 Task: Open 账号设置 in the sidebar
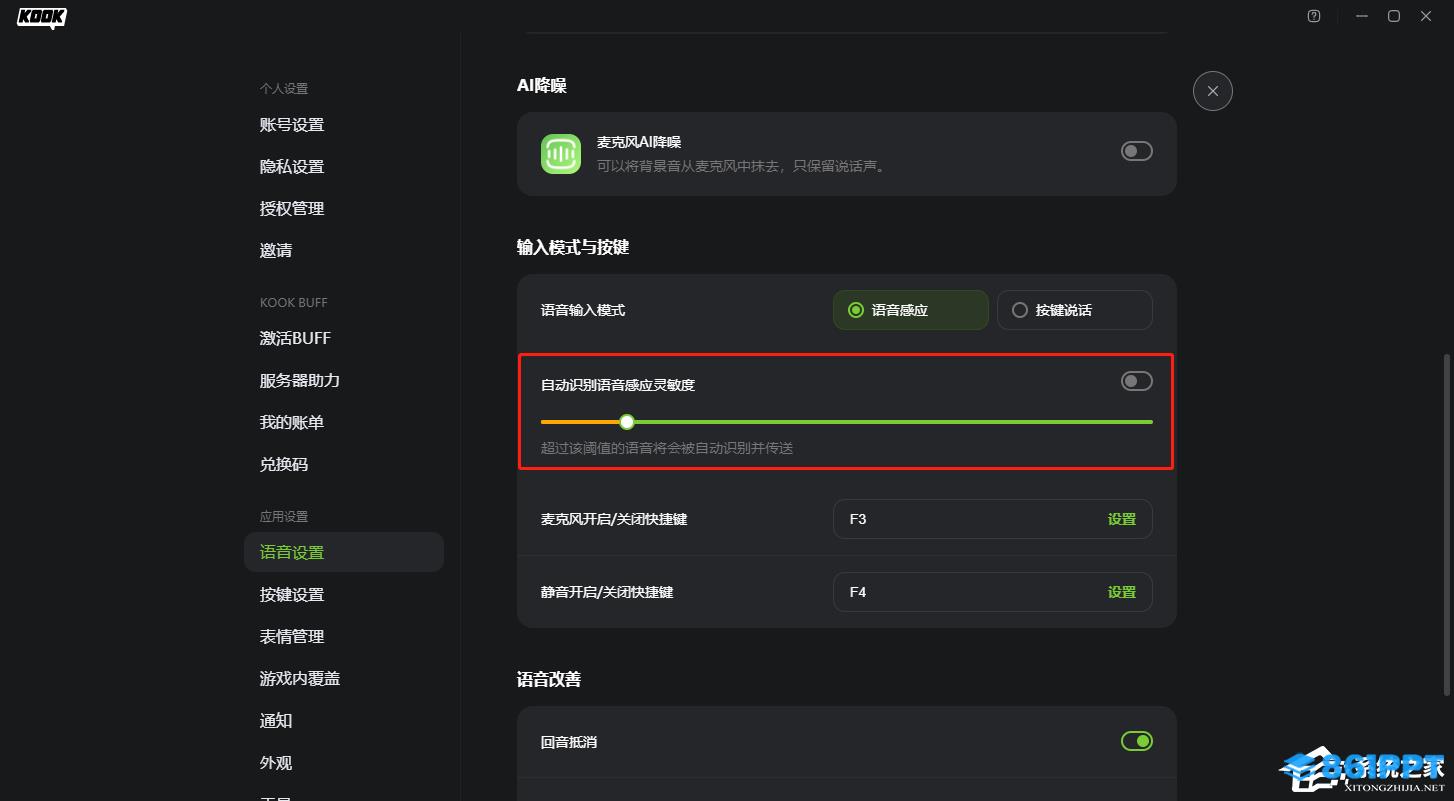(292, 125)
